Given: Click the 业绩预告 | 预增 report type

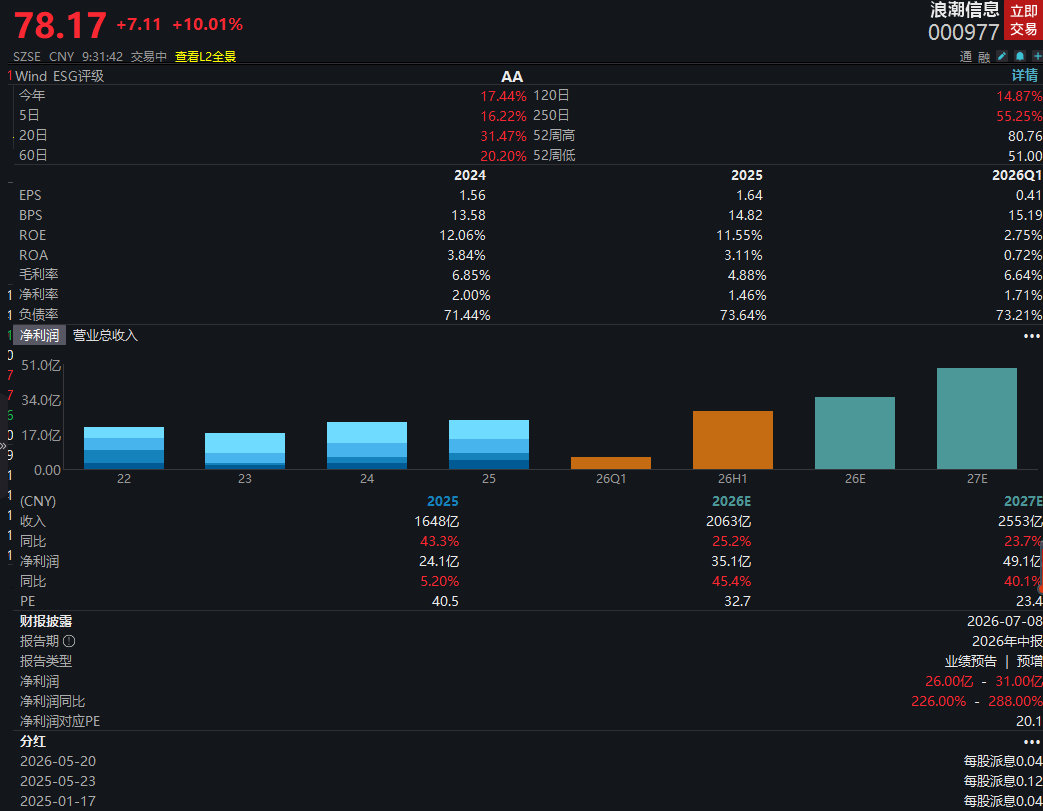Looking at the screenshot, I should pyautogui.click(x=993, y=661).
